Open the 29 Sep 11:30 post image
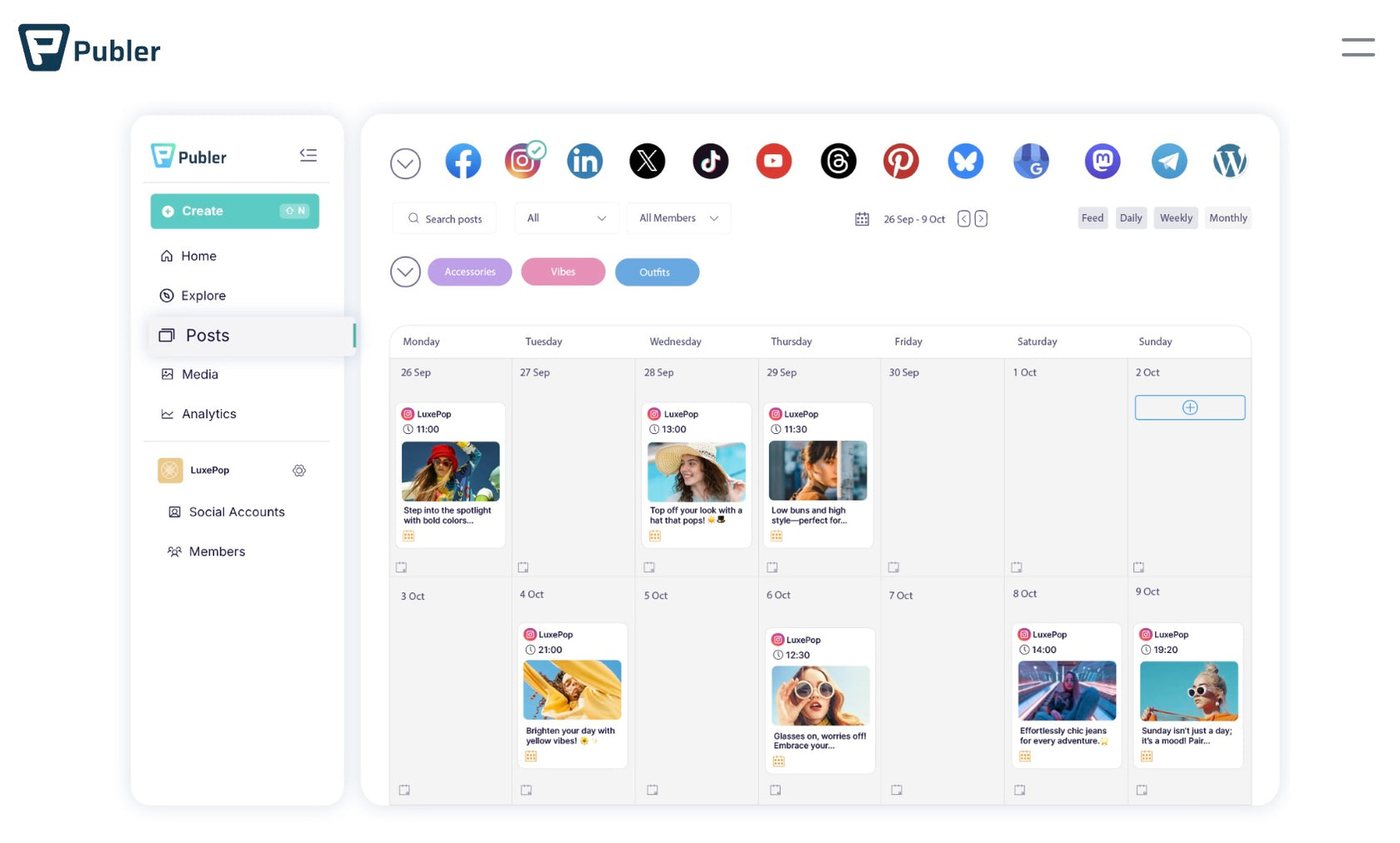1400x843 pixels. (x=817, y=471)
